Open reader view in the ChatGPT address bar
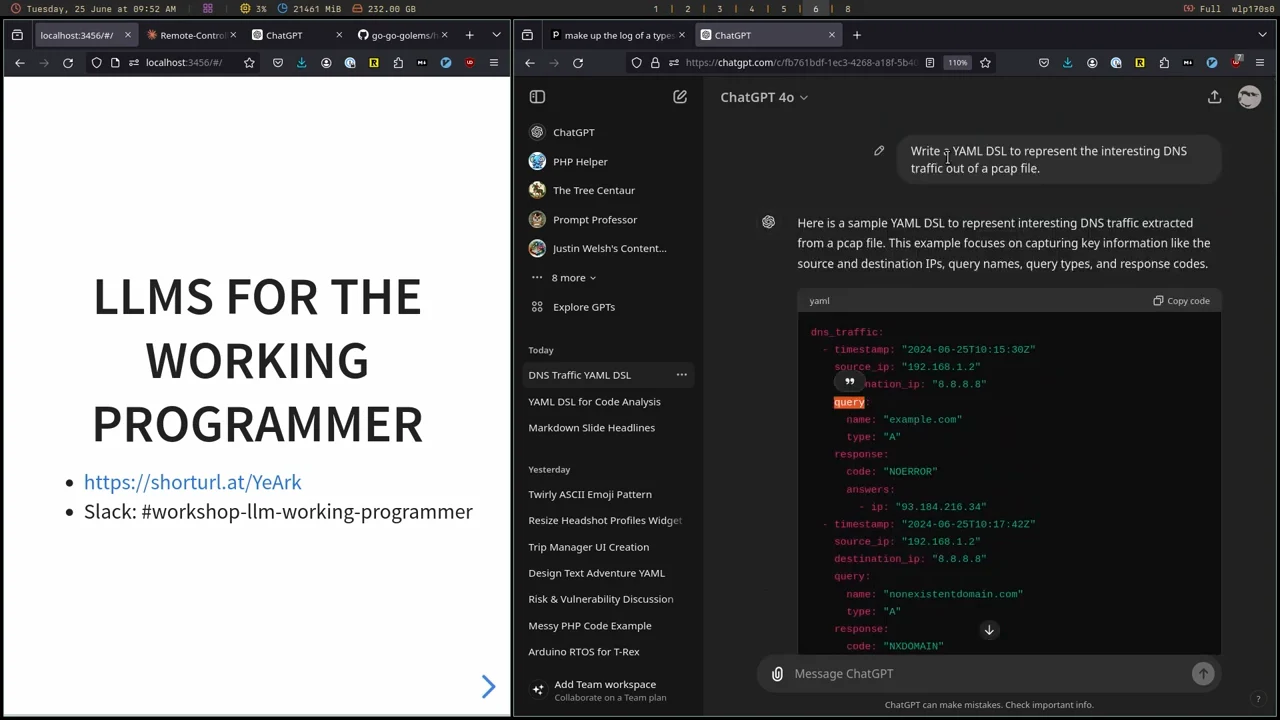Image resolution: width=1280 pixels, height=720 pixels. [930, 63]
